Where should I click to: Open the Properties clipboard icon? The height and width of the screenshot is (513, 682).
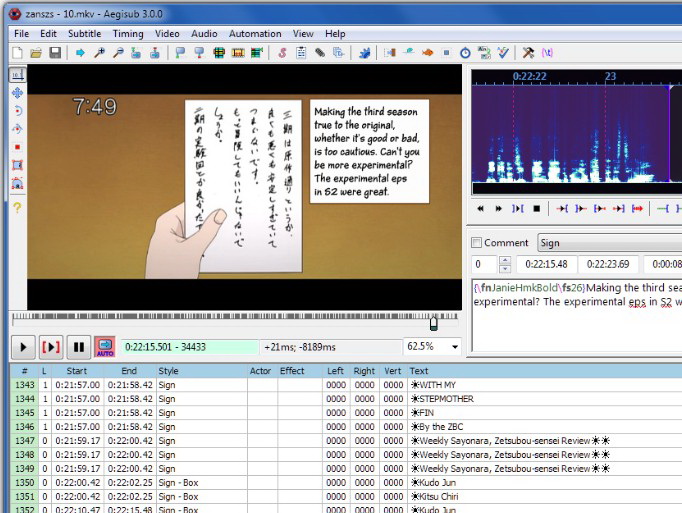tap(301, 53)
